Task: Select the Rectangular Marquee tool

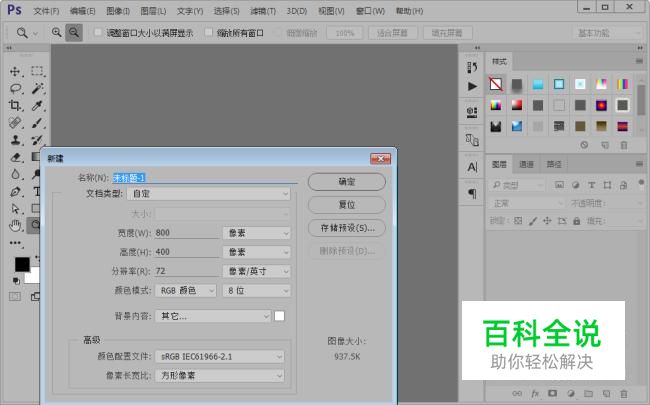Action: (37, 71)
